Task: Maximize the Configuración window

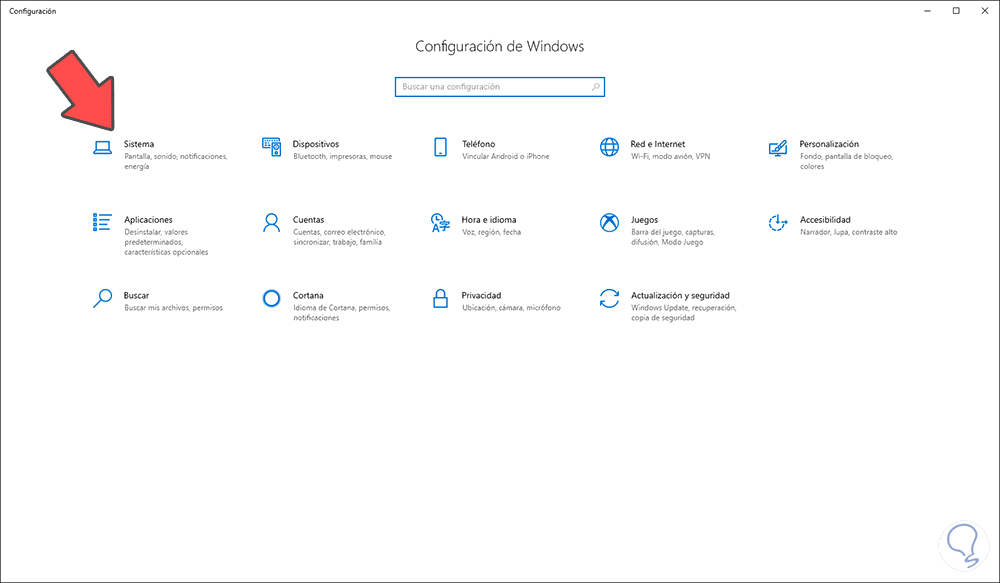Action: point(955,10)
